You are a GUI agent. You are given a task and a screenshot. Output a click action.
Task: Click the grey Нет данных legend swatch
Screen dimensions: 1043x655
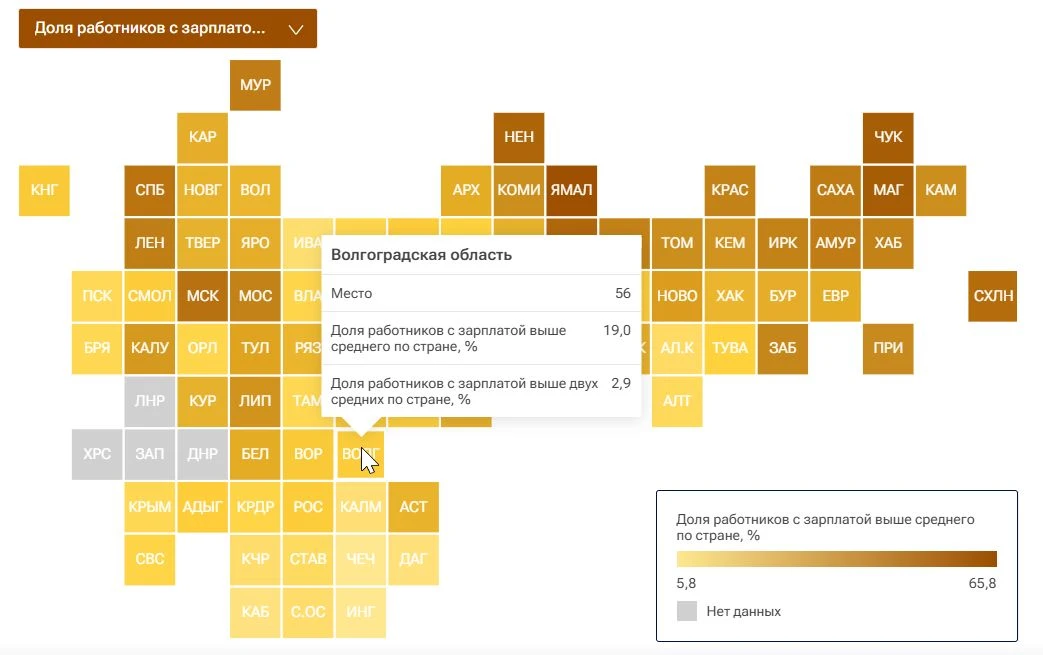point(686,611)
